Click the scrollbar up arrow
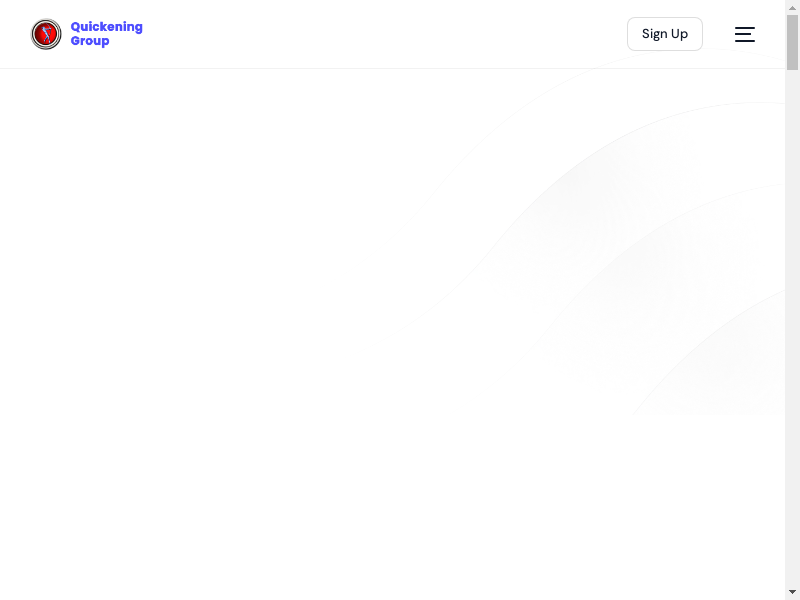The height and width of the screenshot is (600, 800). [x=792, y=8]
